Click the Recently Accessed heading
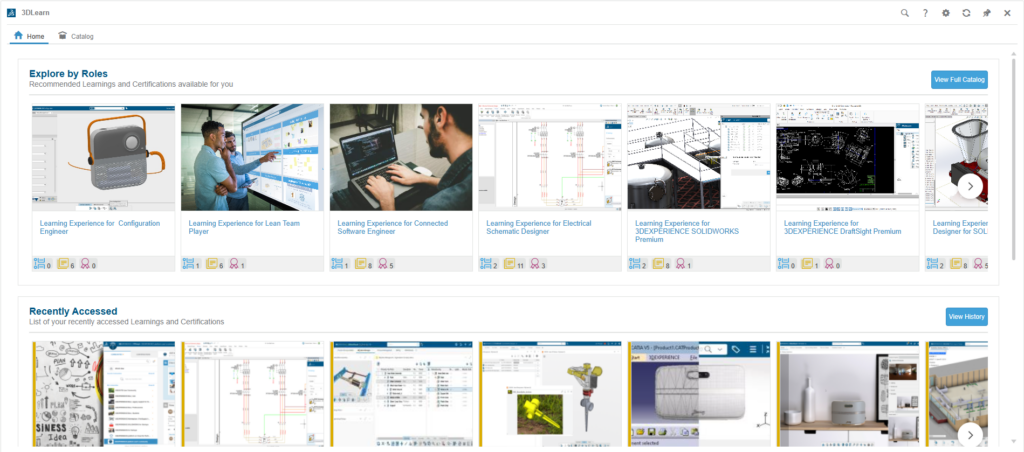This screenshot has width=1024, height=452. (73, 311)
